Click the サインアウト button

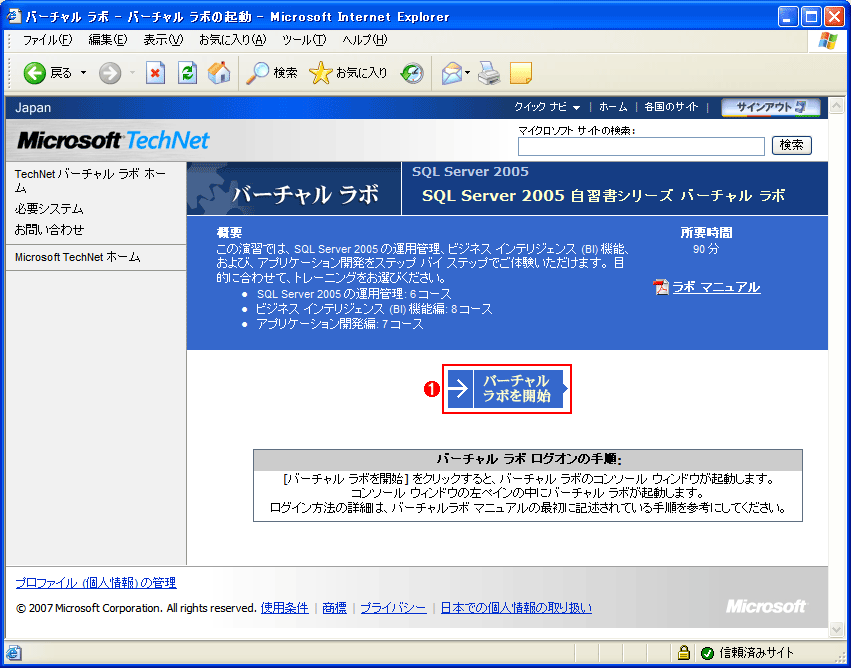point(770,107)
